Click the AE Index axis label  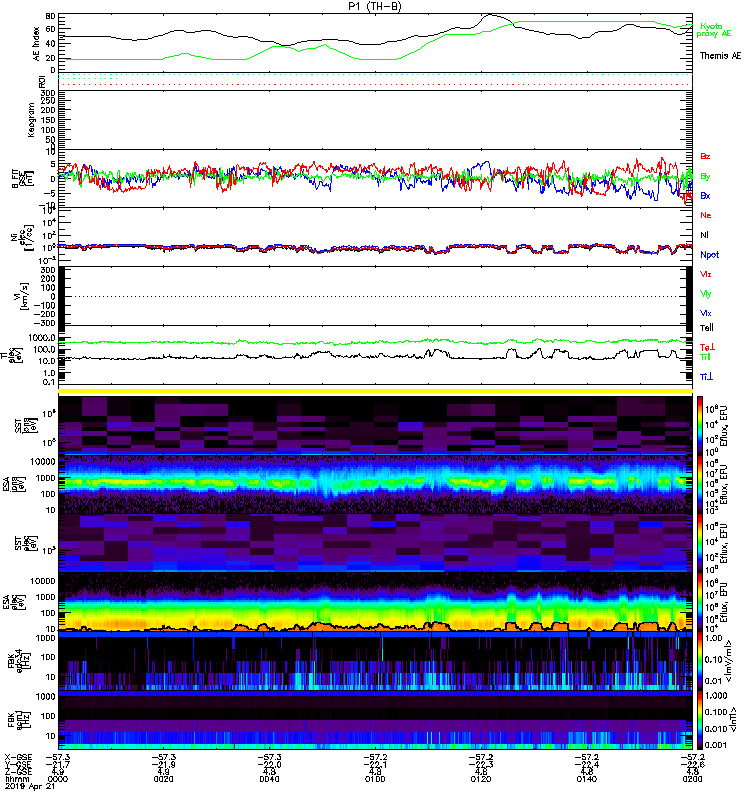[37, 44]
